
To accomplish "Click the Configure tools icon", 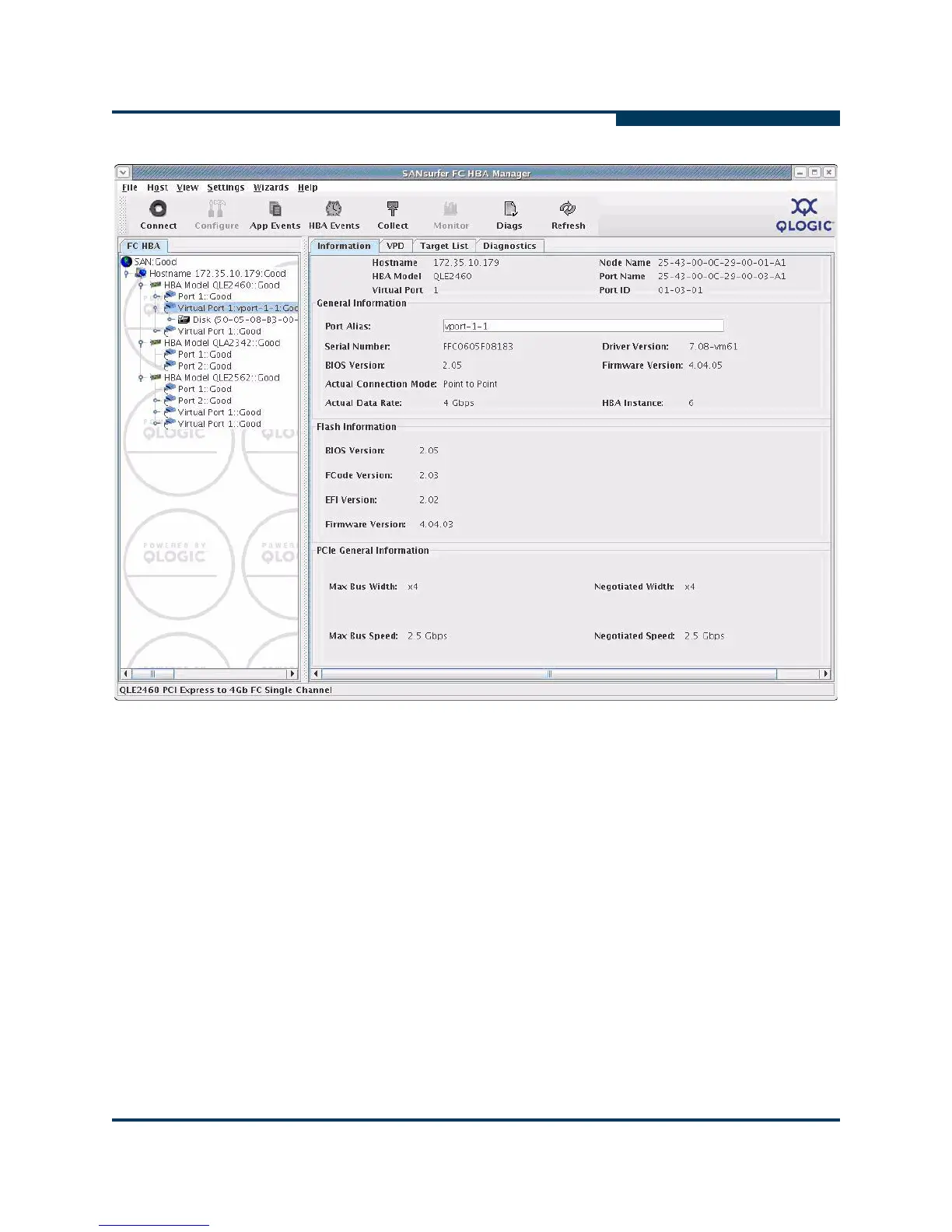I will click(x=216, y=208).
